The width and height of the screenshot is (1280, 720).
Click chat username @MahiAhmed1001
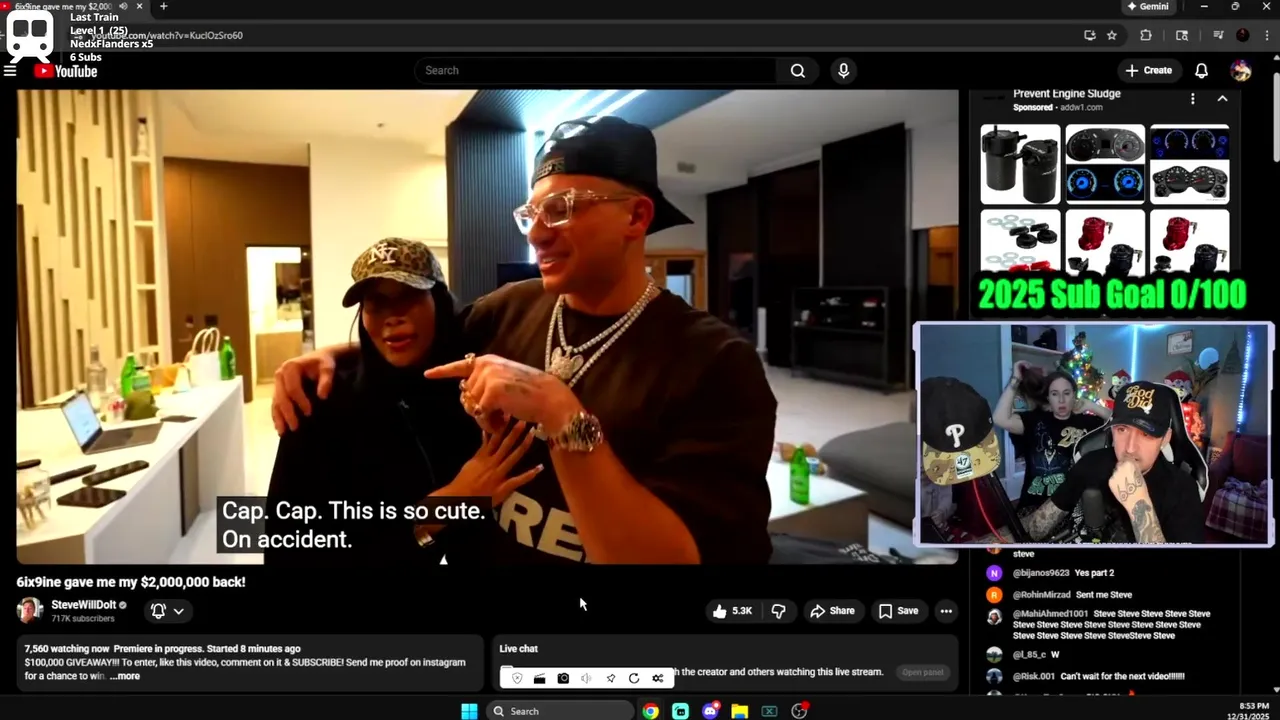coord(1050,614)
